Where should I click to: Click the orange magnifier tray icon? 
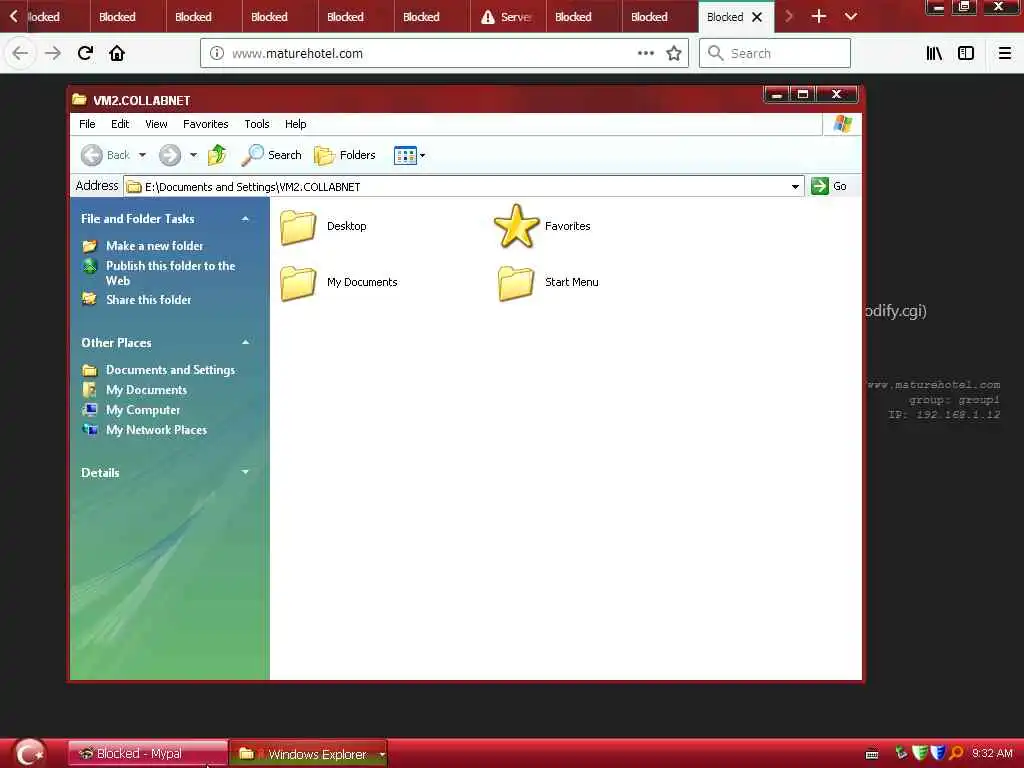(x=957, y=753)
